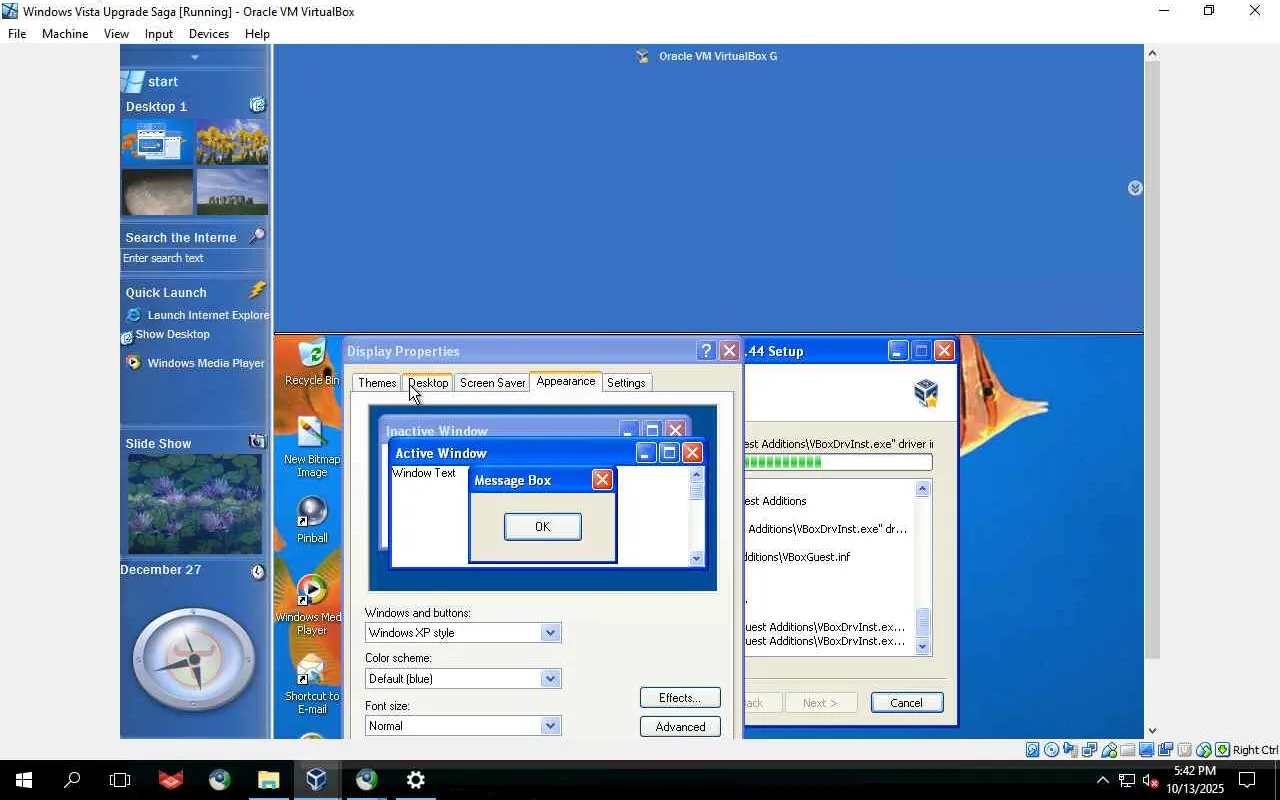Click the Windows Start button on host taskbar
Screen dimensions: 1280x800
[x=23, y=780]
